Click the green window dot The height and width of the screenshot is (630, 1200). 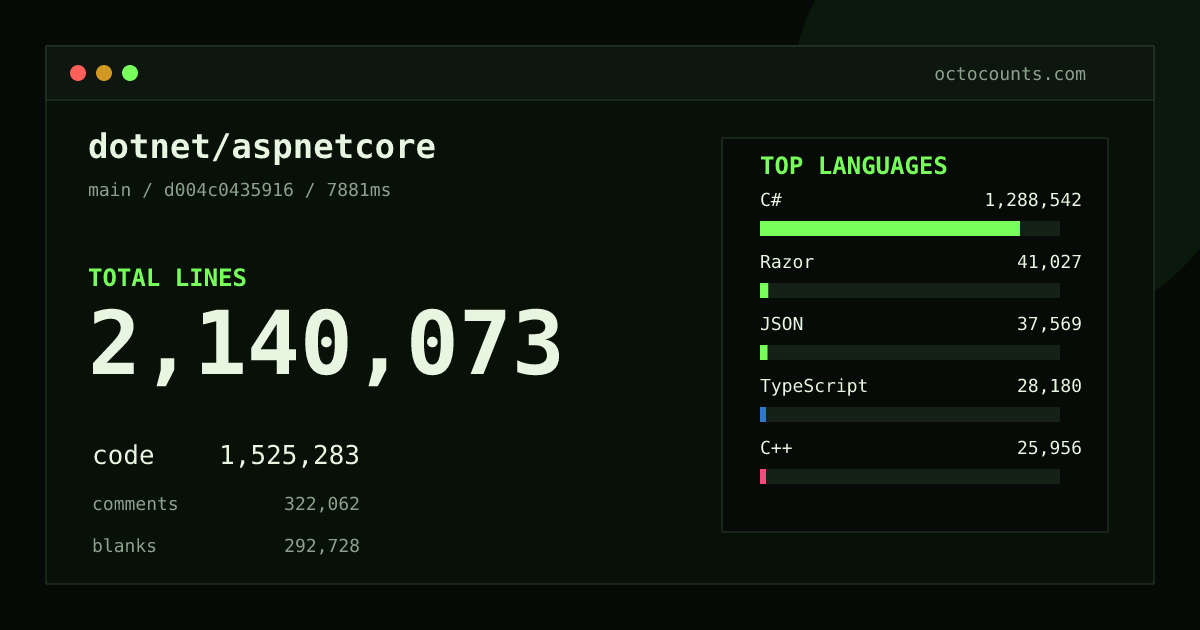coord(130,73)
